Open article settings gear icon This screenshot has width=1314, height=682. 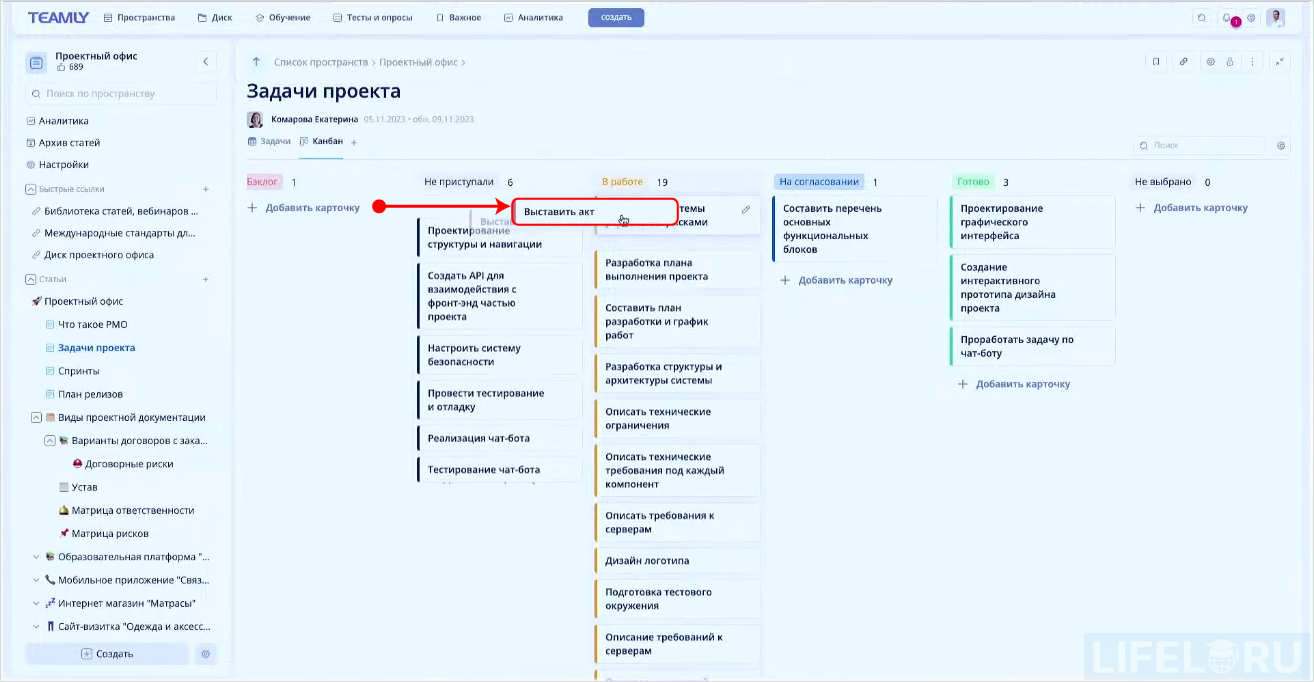coord(1210,62)
